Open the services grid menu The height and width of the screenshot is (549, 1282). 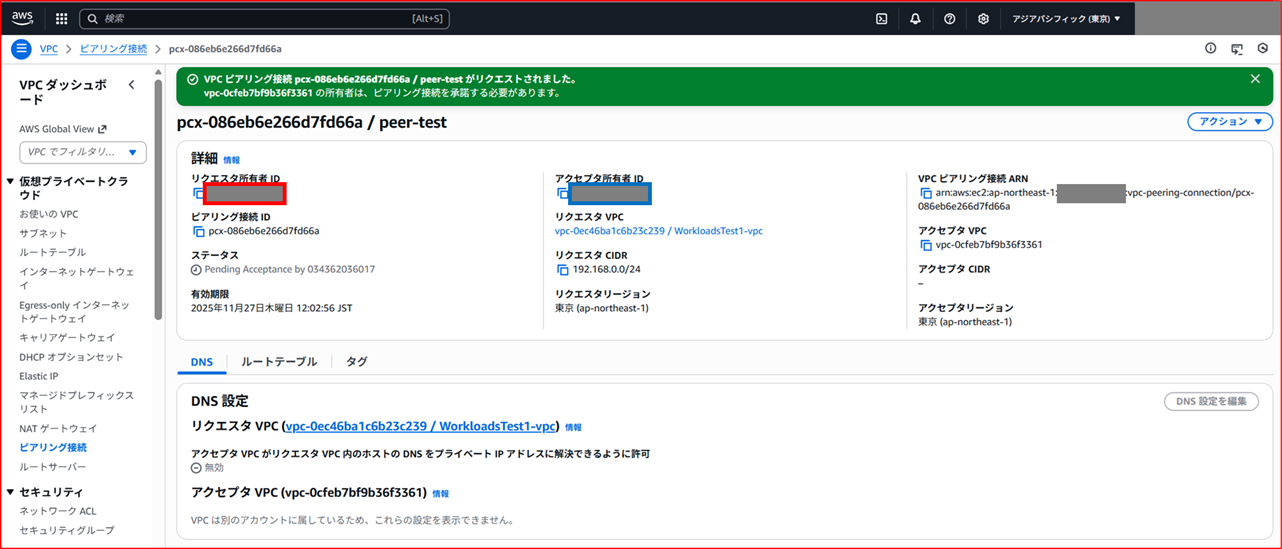61,18
